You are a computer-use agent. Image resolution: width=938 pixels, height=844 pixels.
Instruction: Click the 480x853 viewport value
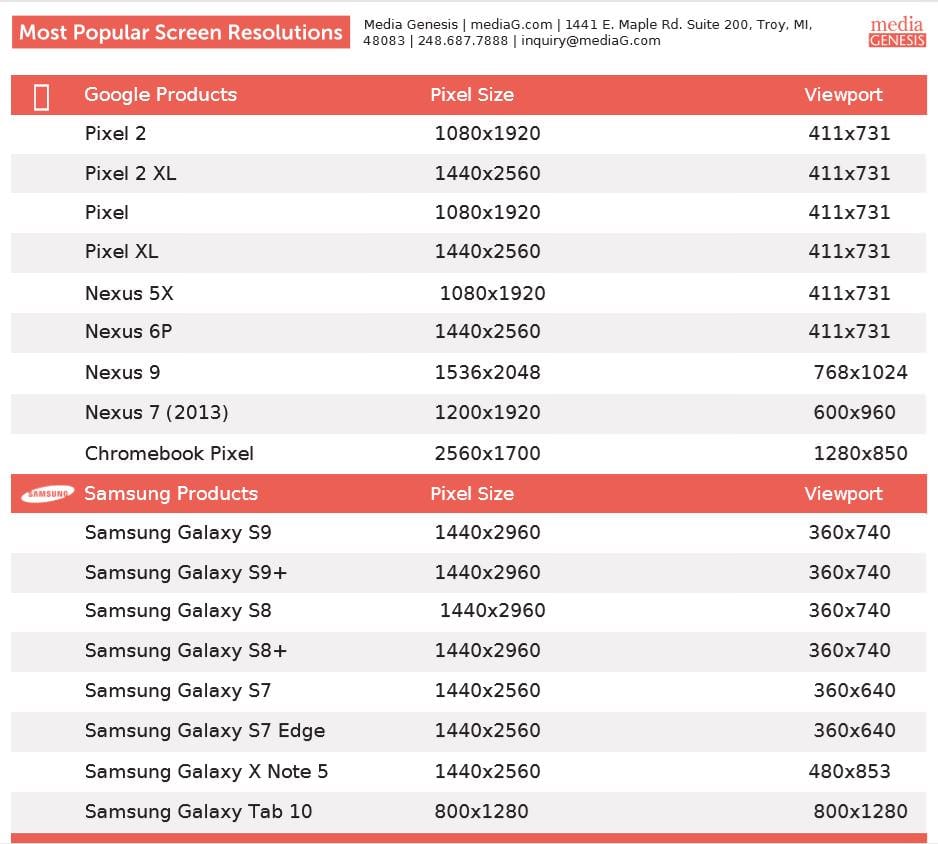[849, 771]
